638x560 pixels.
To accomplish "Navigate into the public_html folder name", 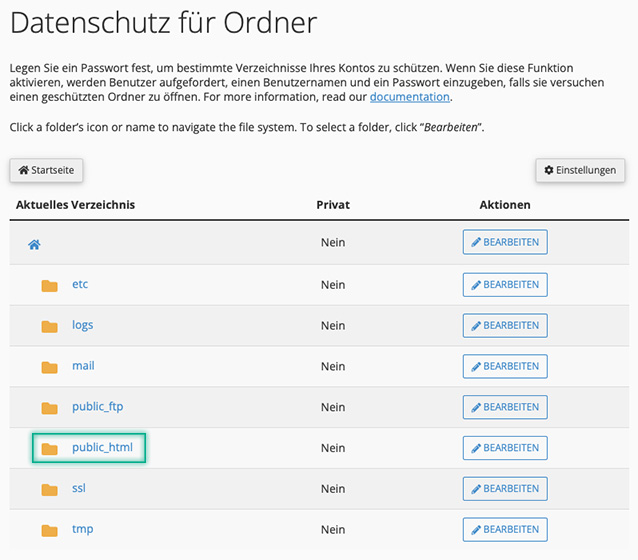I will click(102, 447).
